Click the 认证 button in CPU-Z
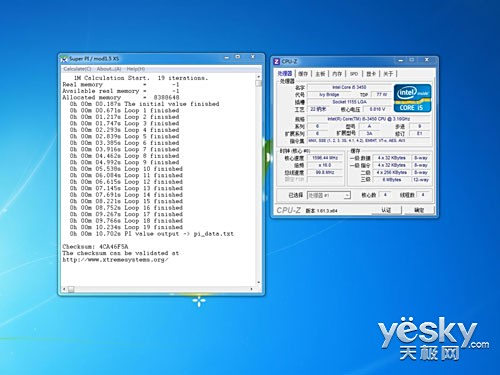500x375 pixels. pos(386,210)
